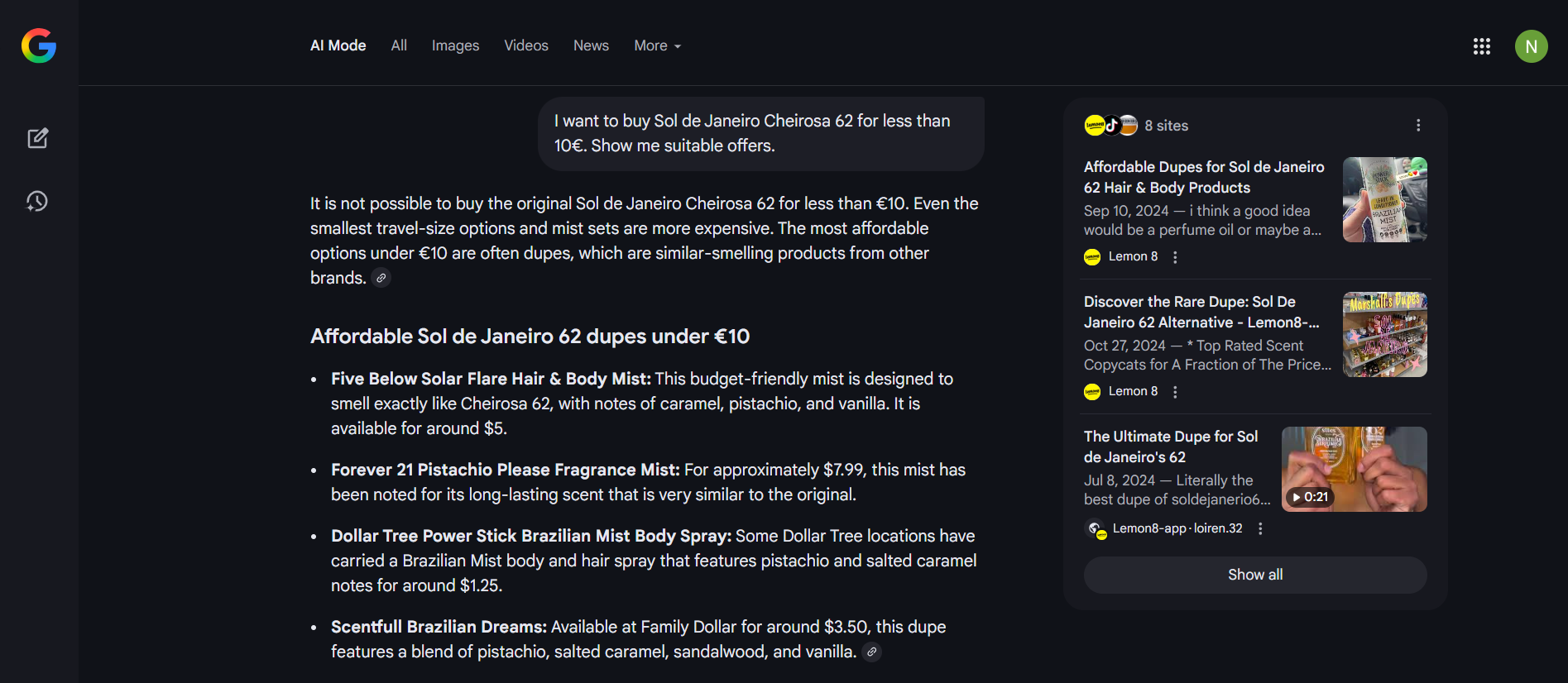The height and width of the screenshot is (683, 1568).
Task: Switch to the Videos tab
Action: pyautogui.click(x=526, y=45)
